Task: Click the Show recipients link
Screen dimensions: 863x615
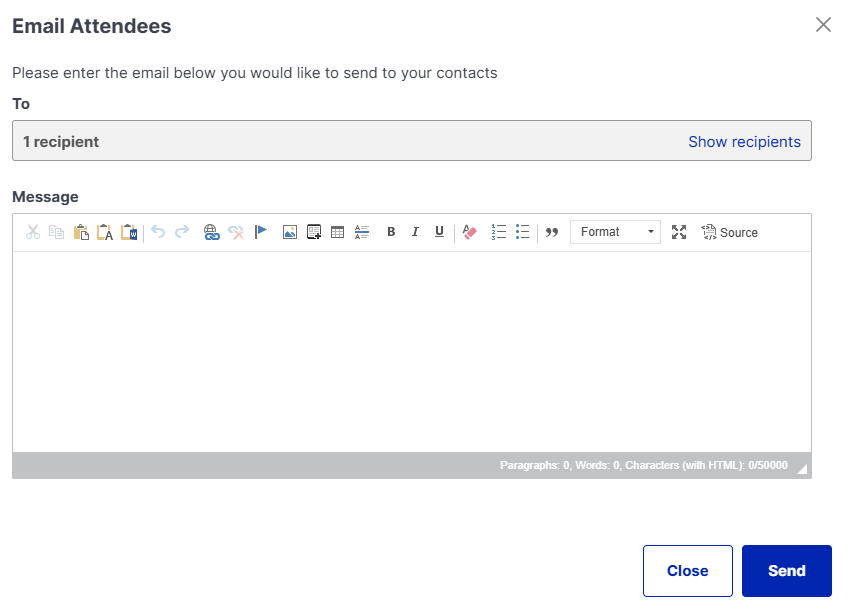Action: pos(744,142)
